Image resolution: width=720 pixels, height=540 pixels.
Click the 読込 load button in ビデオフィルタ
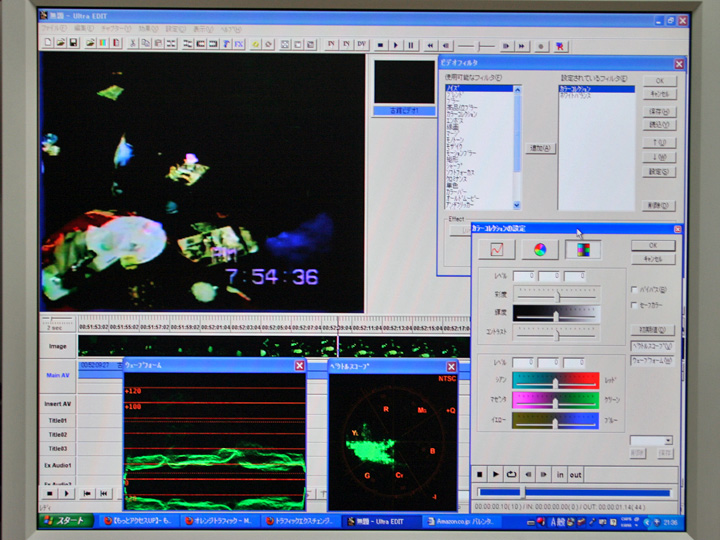coord(659,124)
